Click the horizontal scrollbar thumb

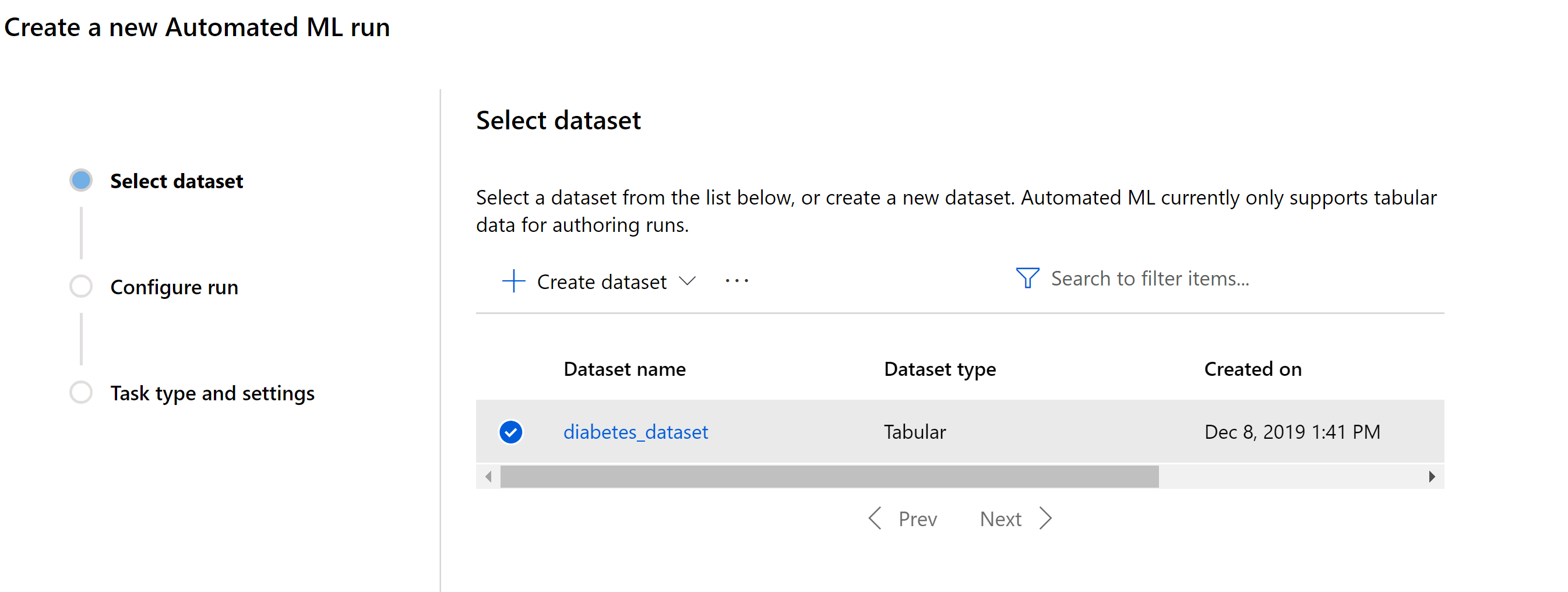[829, 477]
